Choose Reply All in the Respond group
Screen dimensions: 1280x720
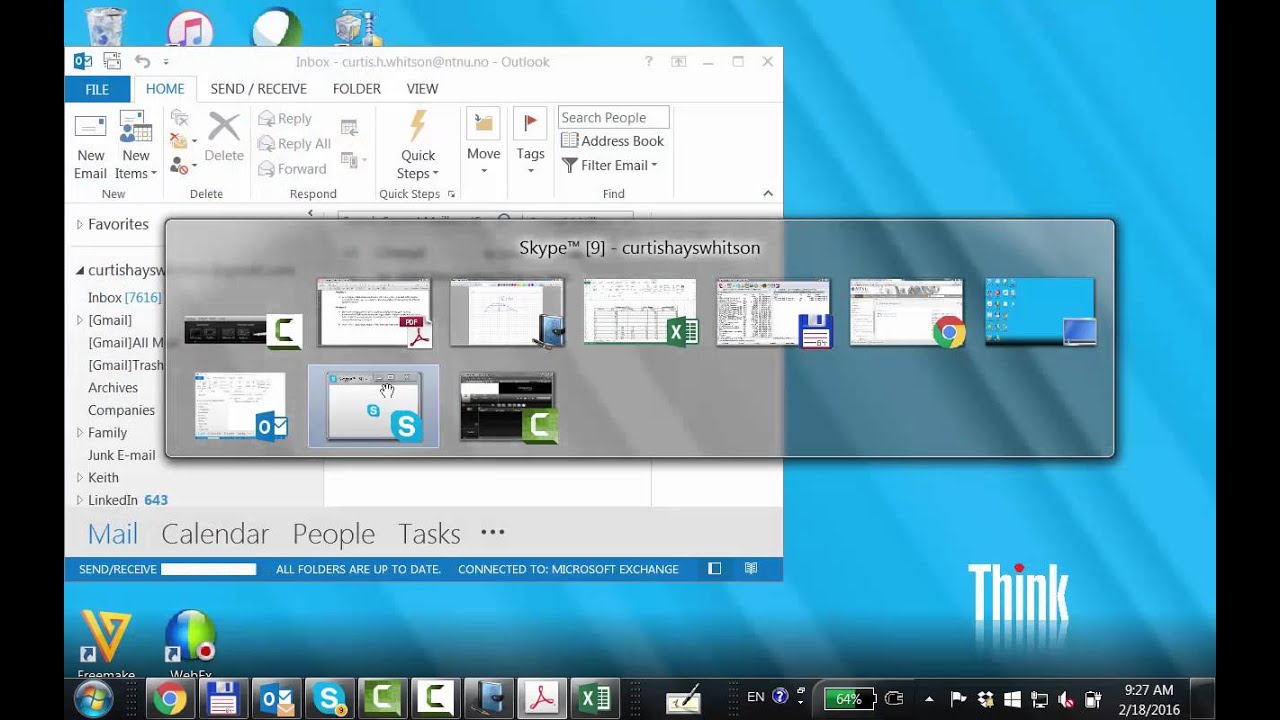click(294, 143)
